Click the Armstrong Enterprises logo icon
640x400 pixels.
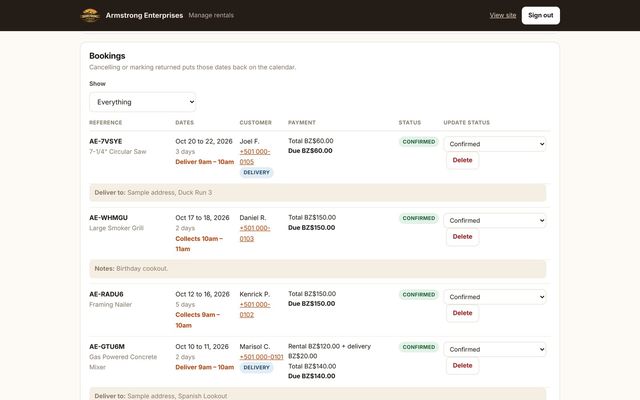(90, 16)
